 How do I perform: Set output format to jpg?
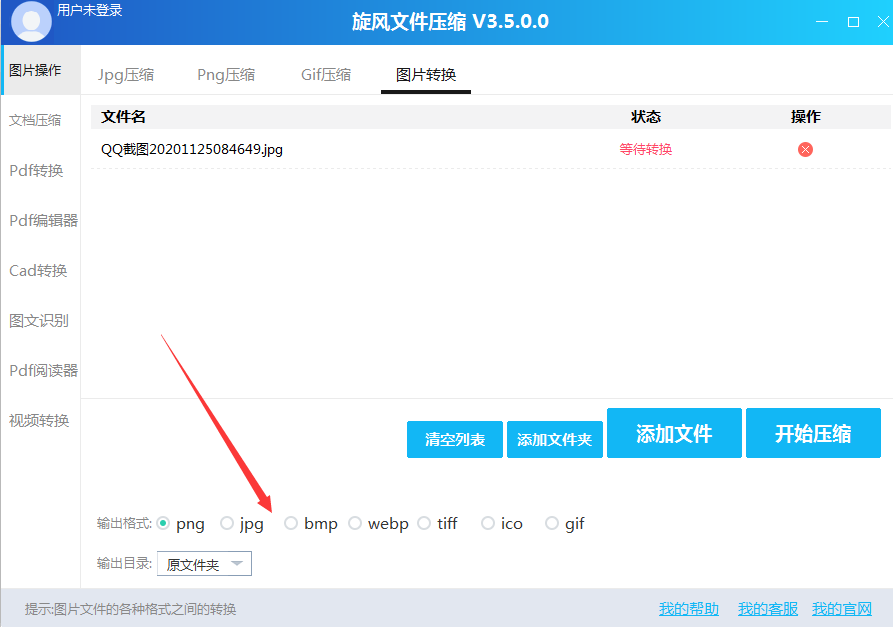(229, 523)
